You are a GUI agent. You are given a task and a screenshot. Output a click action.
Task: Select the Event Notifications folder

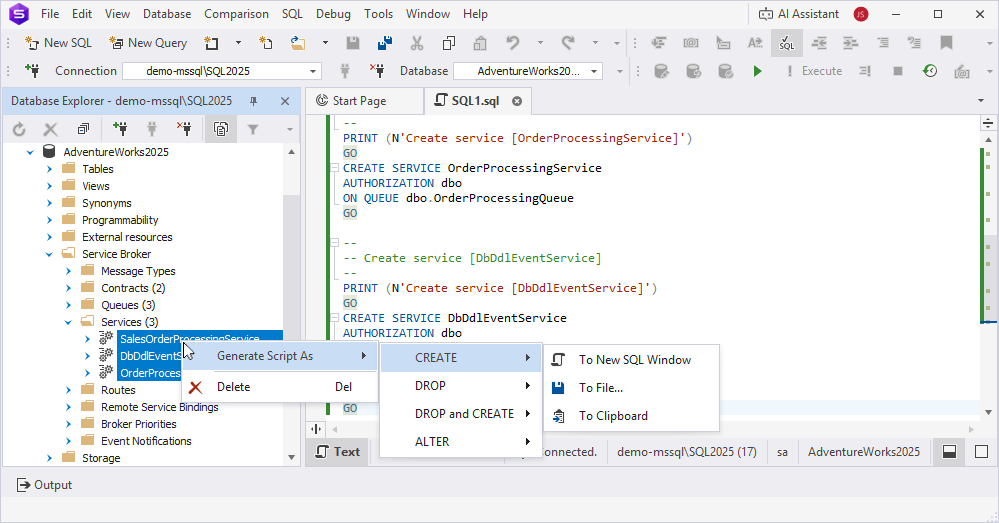click(x=146, y=441)
